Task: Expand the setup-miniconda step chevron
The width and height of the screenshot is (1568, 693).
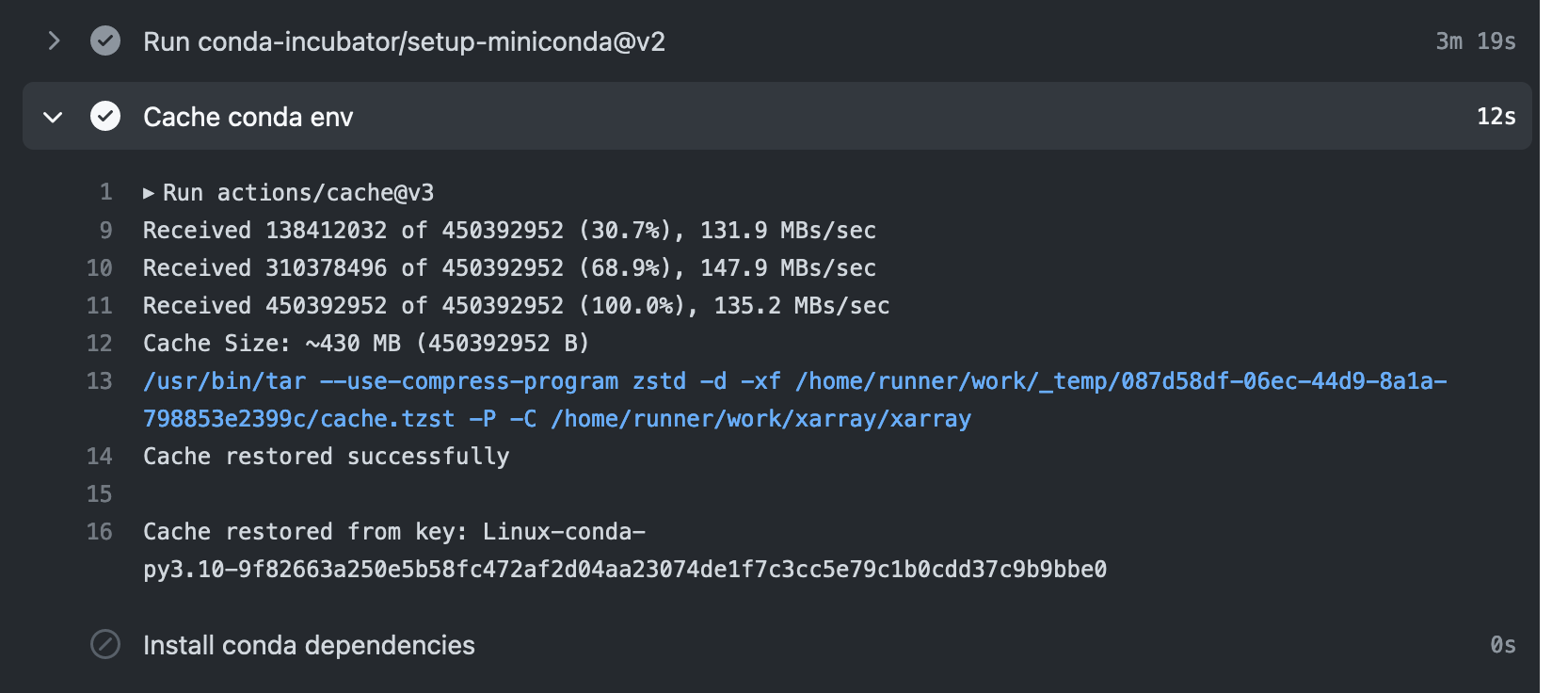Action: coord(54,41)
